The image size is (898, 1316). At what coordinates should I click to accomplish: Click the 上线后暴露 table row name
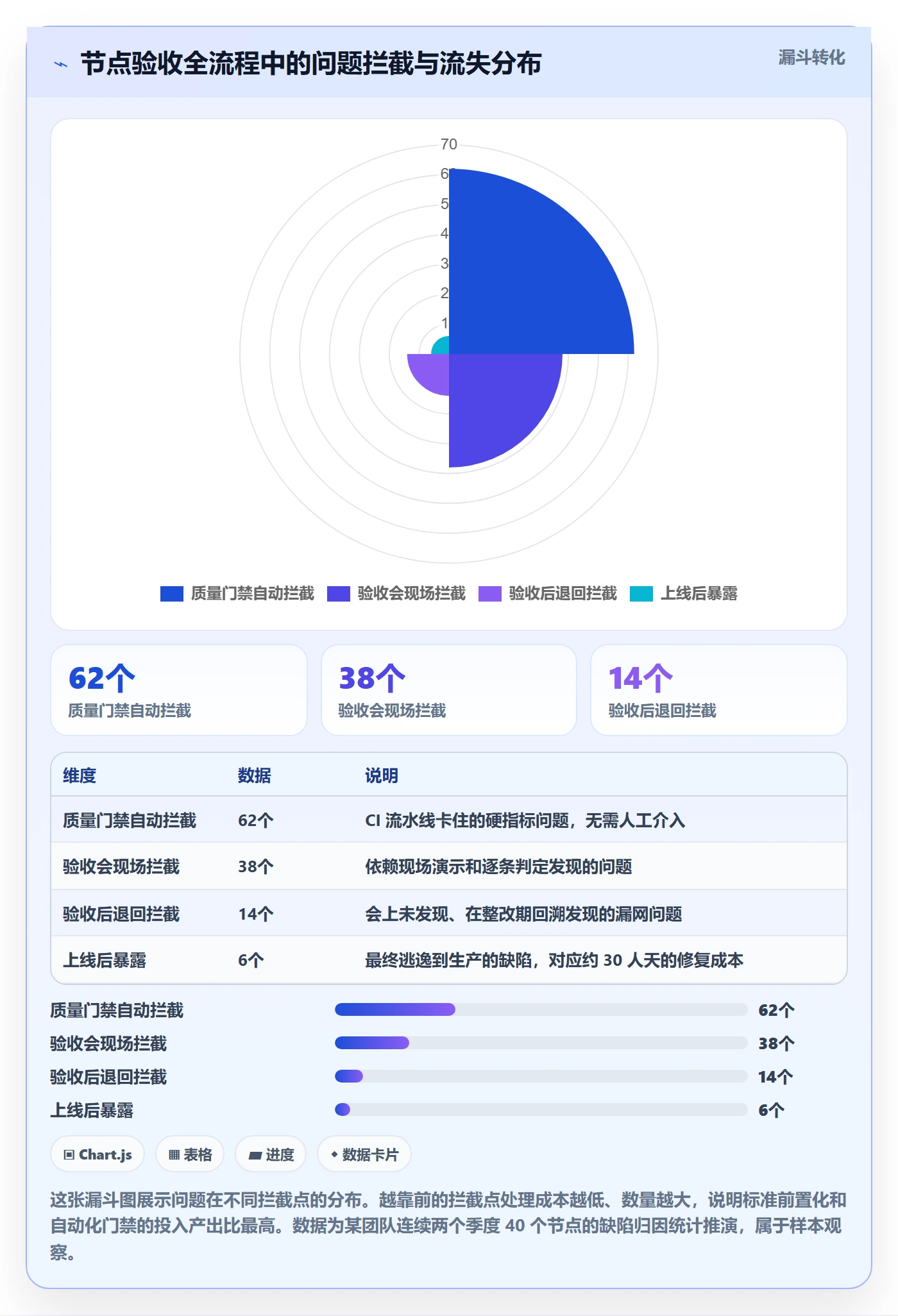pyautogui.click(x=105, y=960)
